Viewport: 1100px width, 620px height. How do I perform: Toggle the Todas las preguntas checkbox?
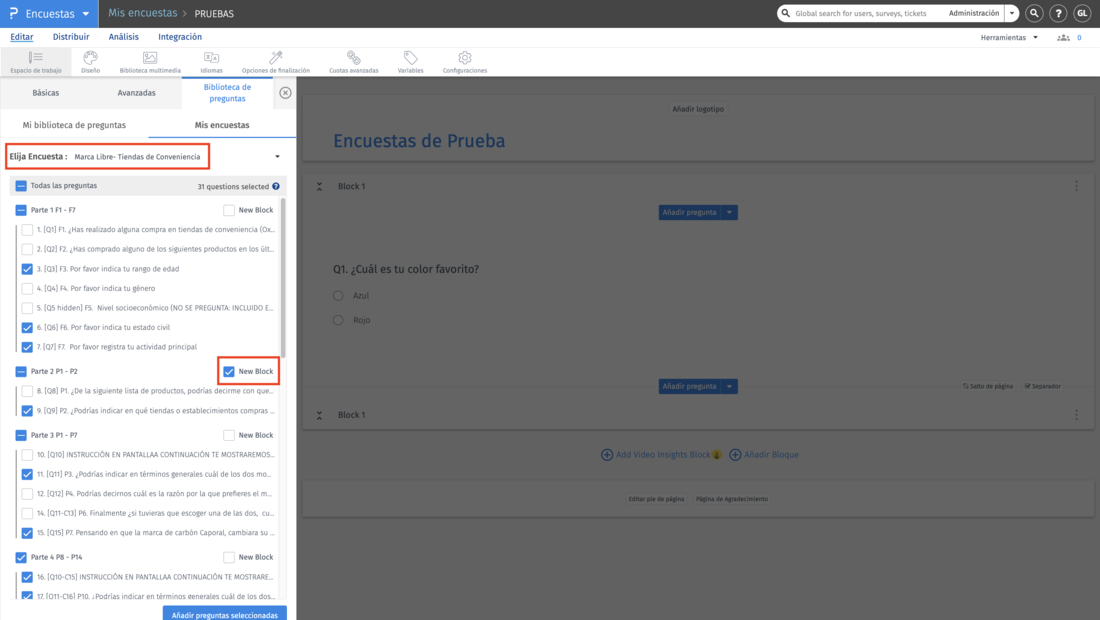click(x=21, y=186)
